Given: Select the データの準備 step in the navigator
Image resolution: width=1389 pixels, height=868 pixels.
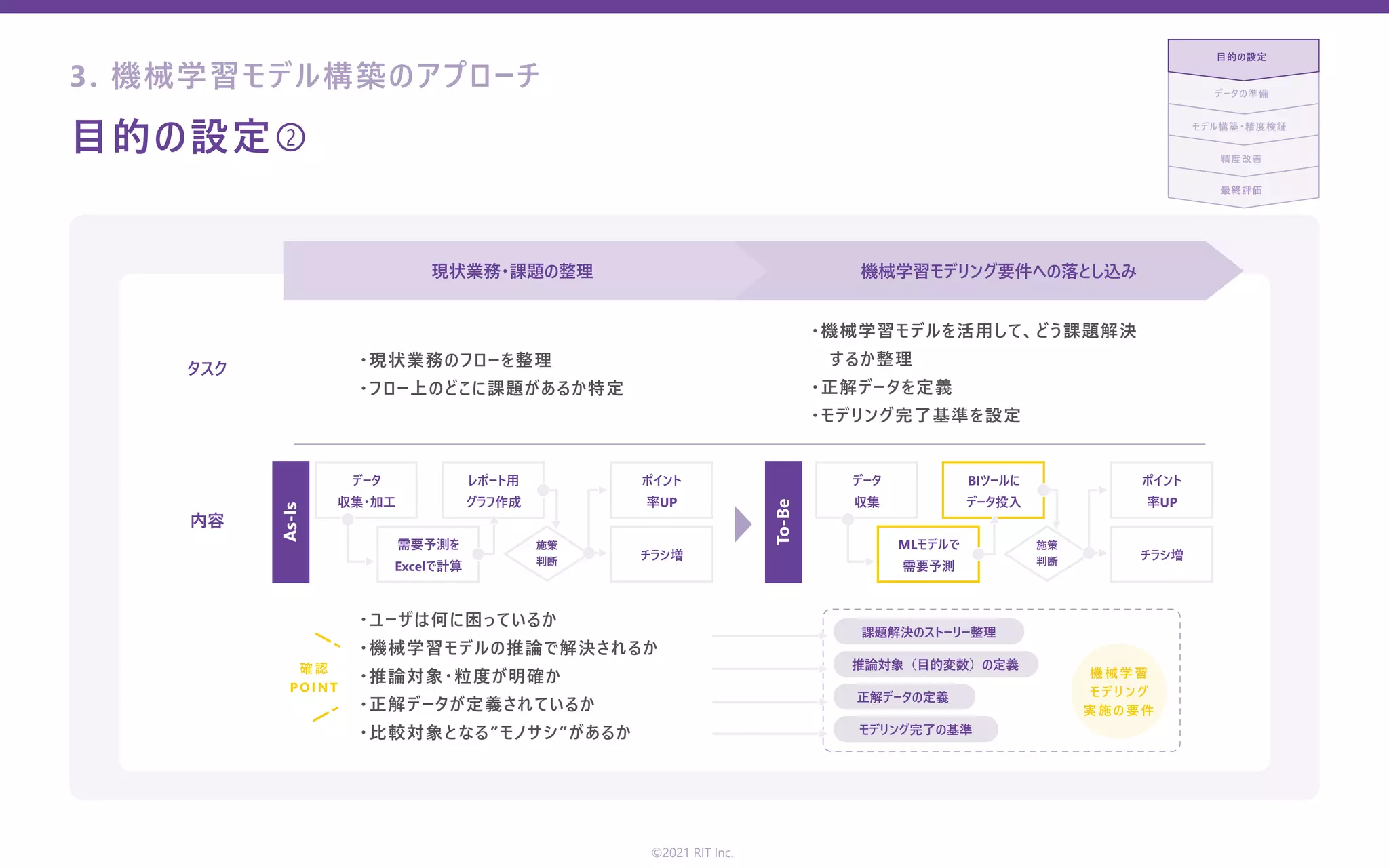Looking at the screenshot, I should tap(1243, 93).
